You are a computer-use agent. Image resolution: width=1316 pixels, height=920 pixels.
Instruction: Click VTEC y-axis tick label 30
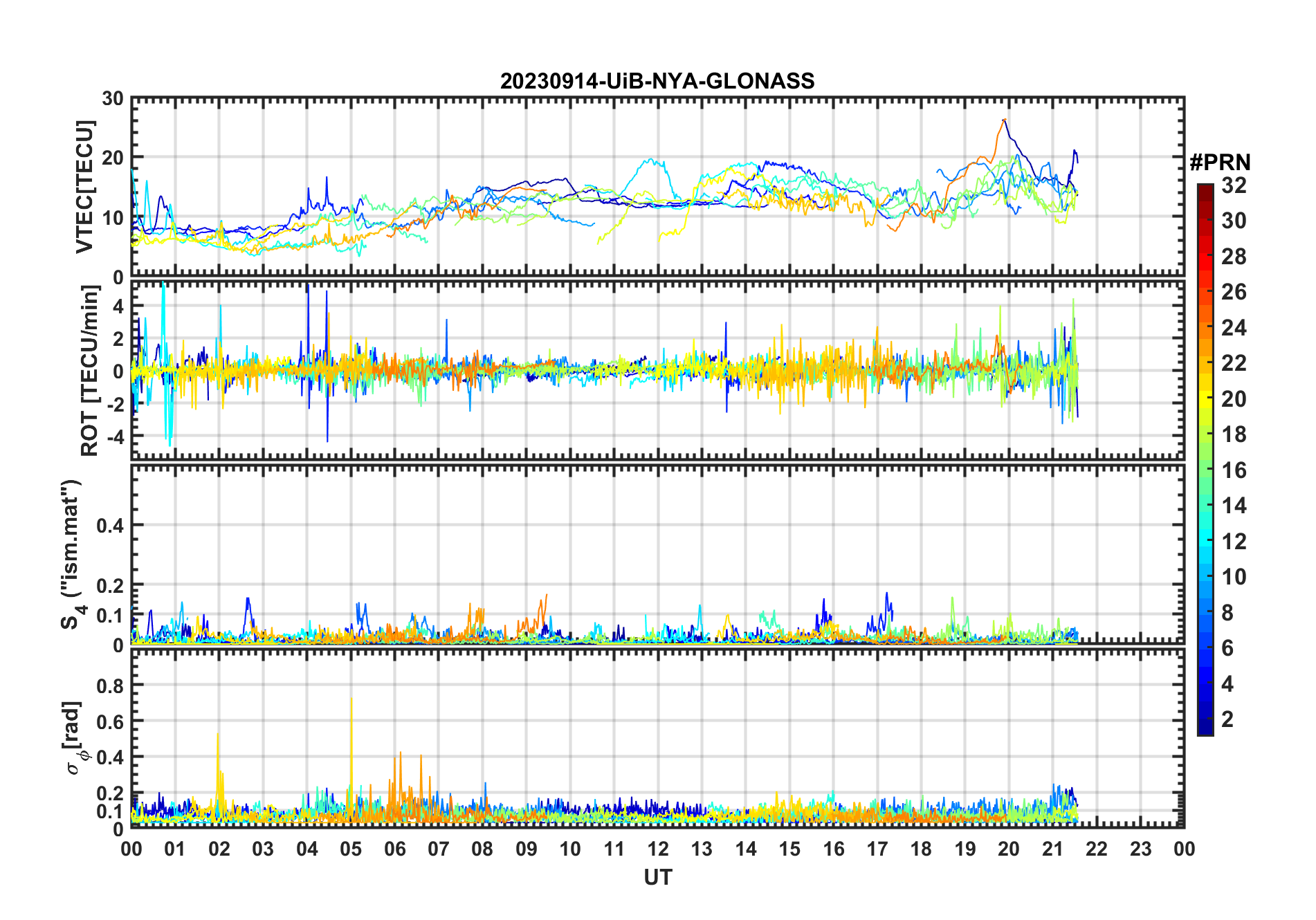click(113, 99)
